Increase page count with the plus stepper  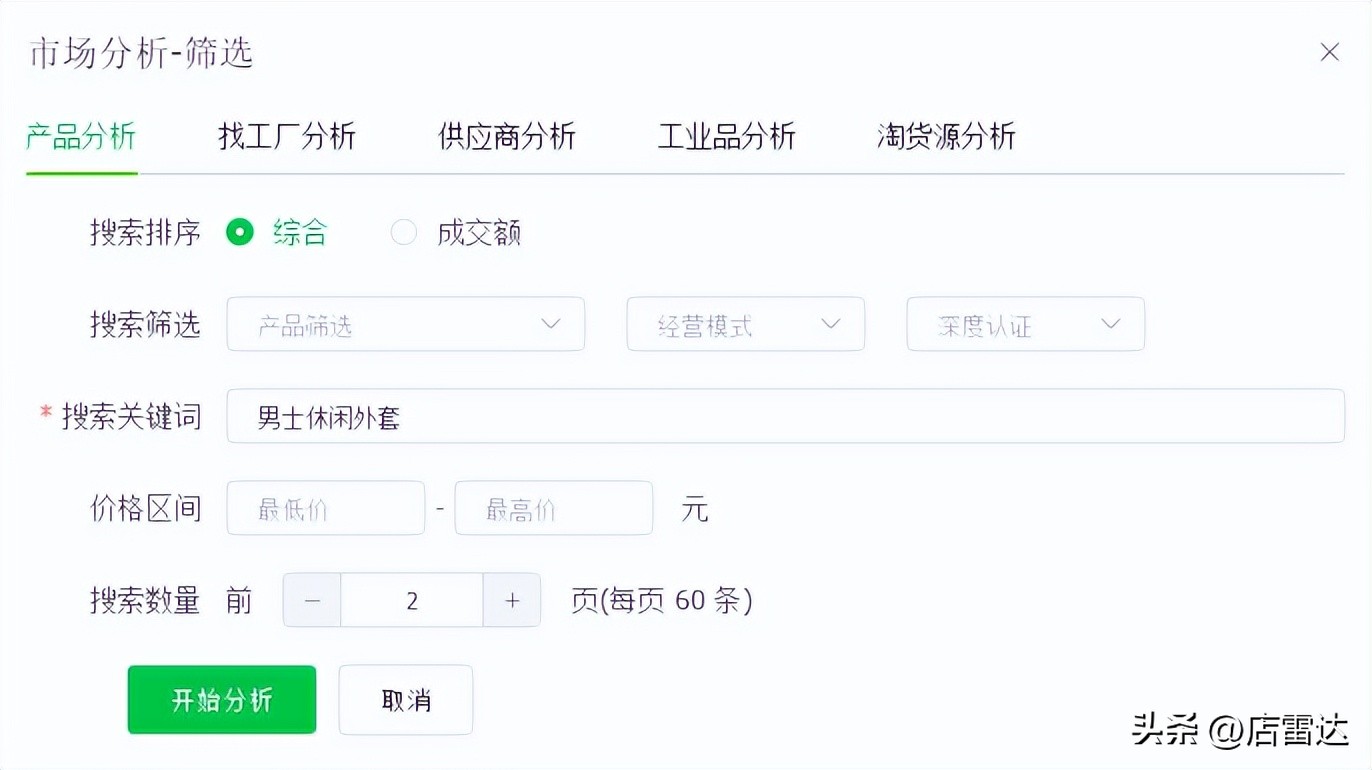511,600
